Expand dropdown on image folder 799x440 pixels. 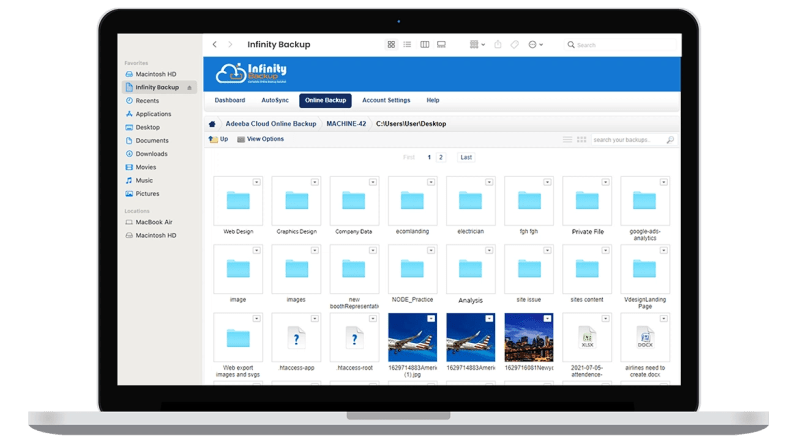click(x=256, y=250)
